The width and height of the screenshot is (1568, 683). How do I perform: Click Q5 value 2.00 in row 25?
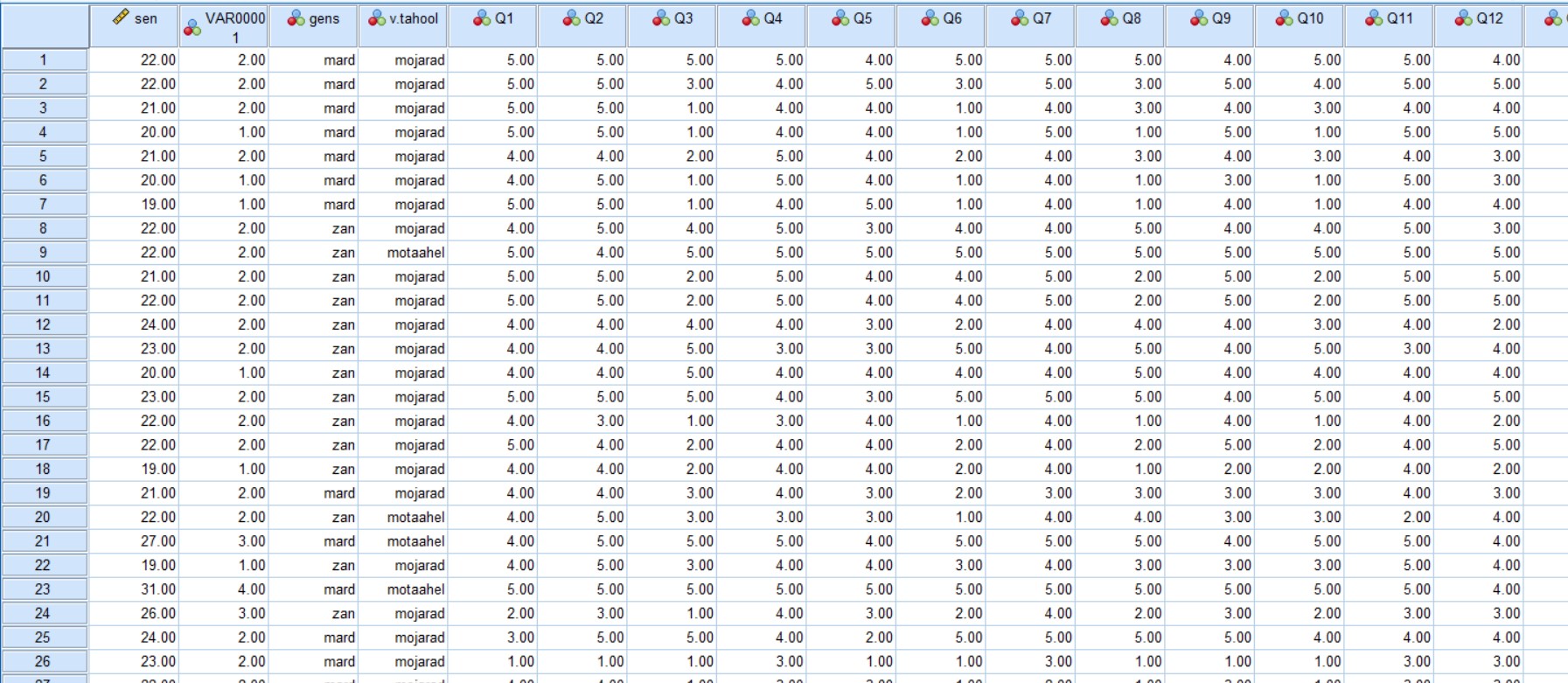tap(879, 638)
